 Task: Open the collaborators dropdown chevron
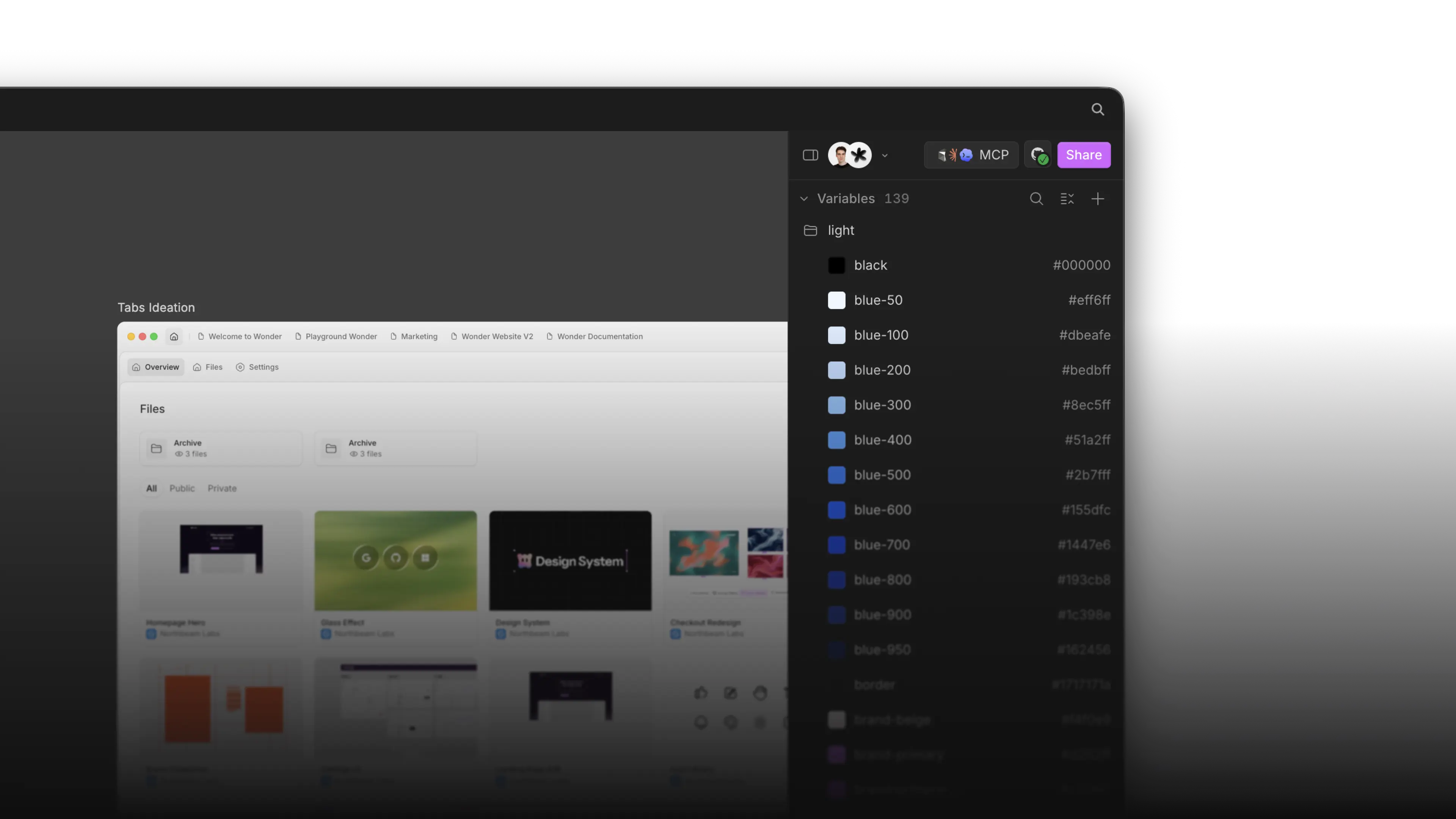pos(885,155)
